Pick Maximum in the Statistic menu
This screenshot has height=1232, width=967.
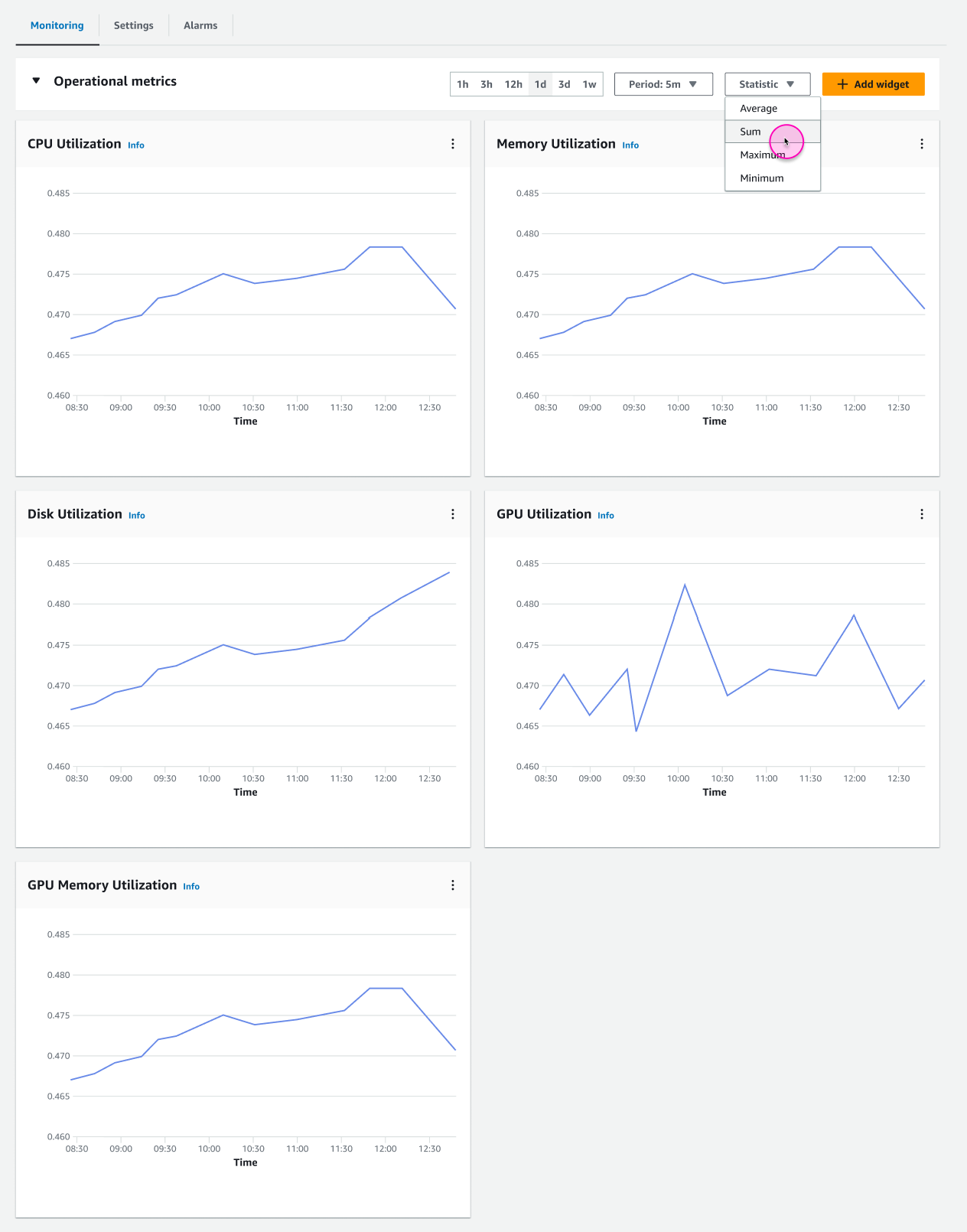click(x=762, y=155)
